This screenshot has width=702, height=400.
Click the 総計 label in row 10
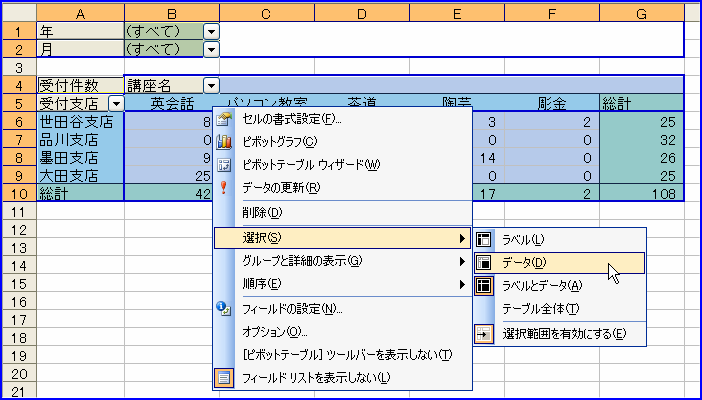click(81, 194)
